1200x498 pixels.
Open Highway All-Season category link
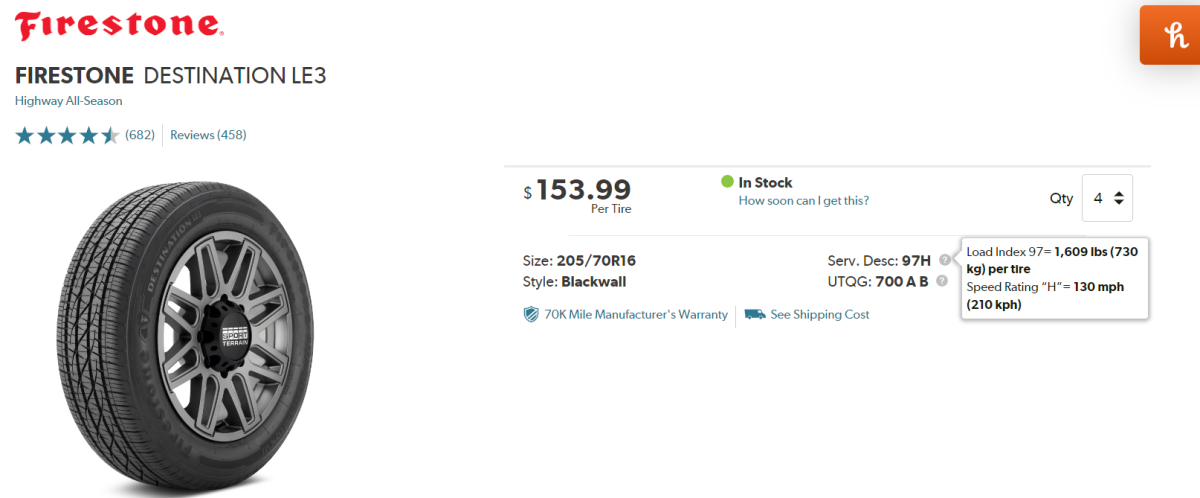point(69,101)
